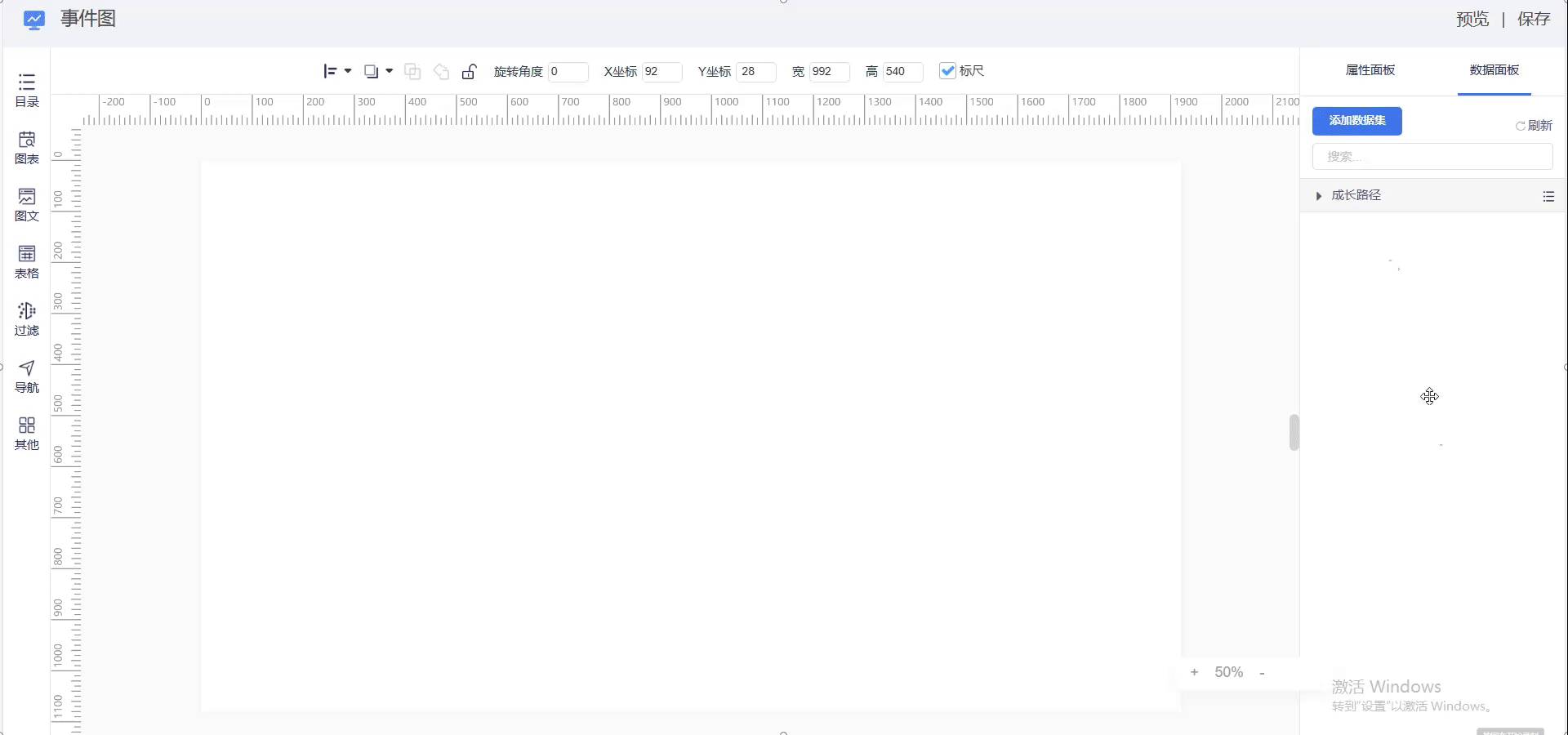This screenshot has height=735, width=1568.
Task: Click the list icon beside 成长路径
Action: click(1548, 196)
